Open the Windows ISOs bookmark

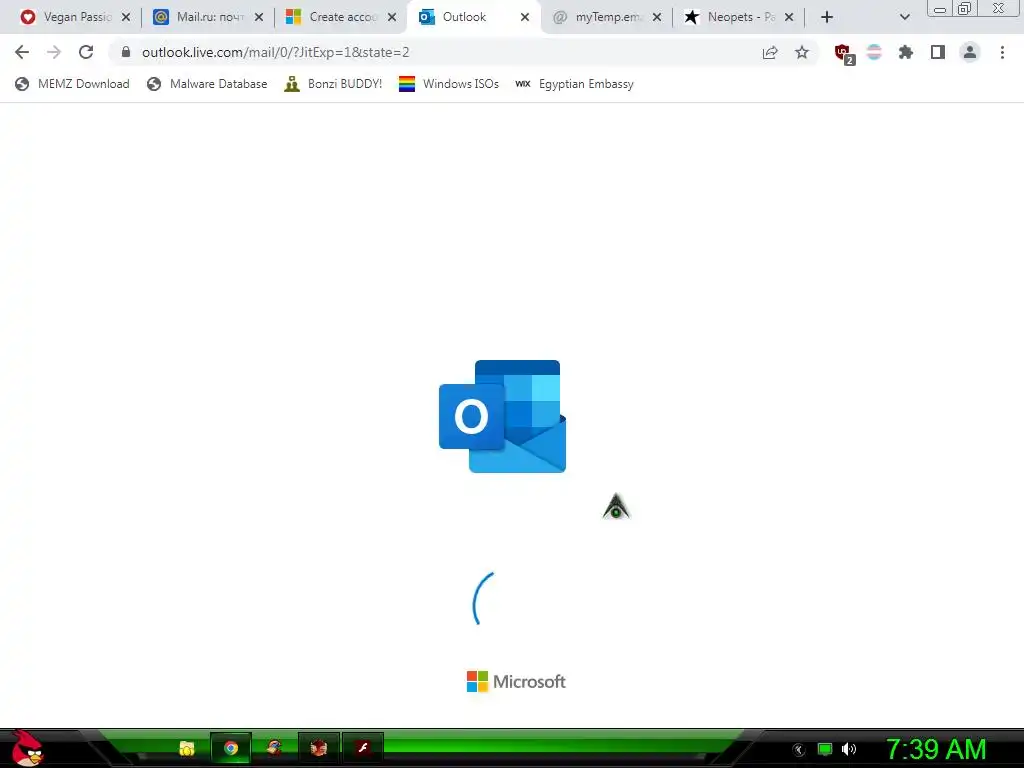tap(449, 84)
